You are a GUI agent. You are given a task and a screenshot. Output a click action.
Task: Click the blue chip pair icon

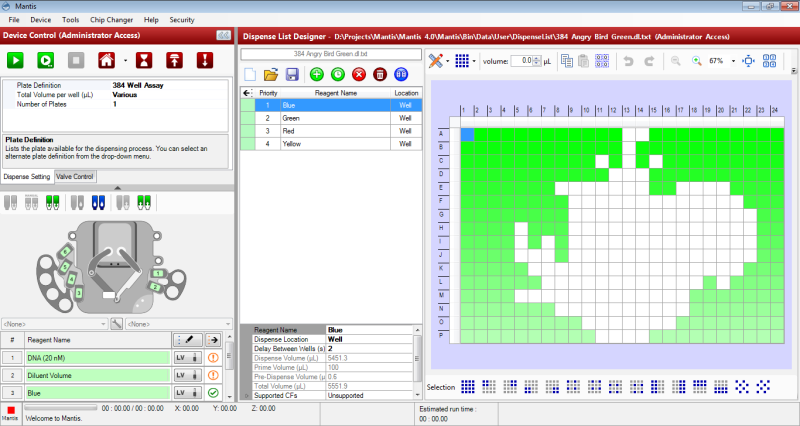[98, 203]
